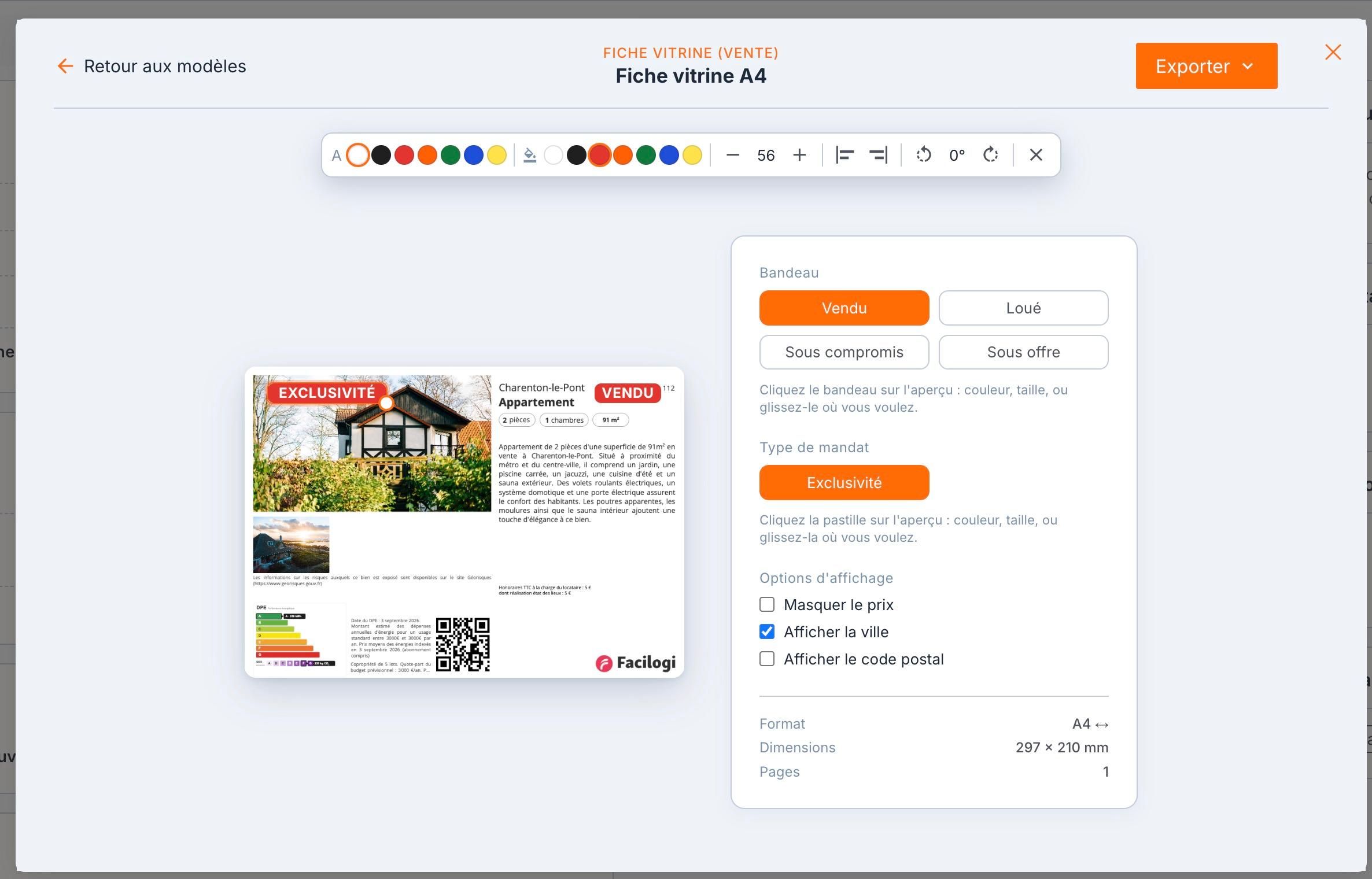Choose yellow fill color swatch

(x=692, y=155)
